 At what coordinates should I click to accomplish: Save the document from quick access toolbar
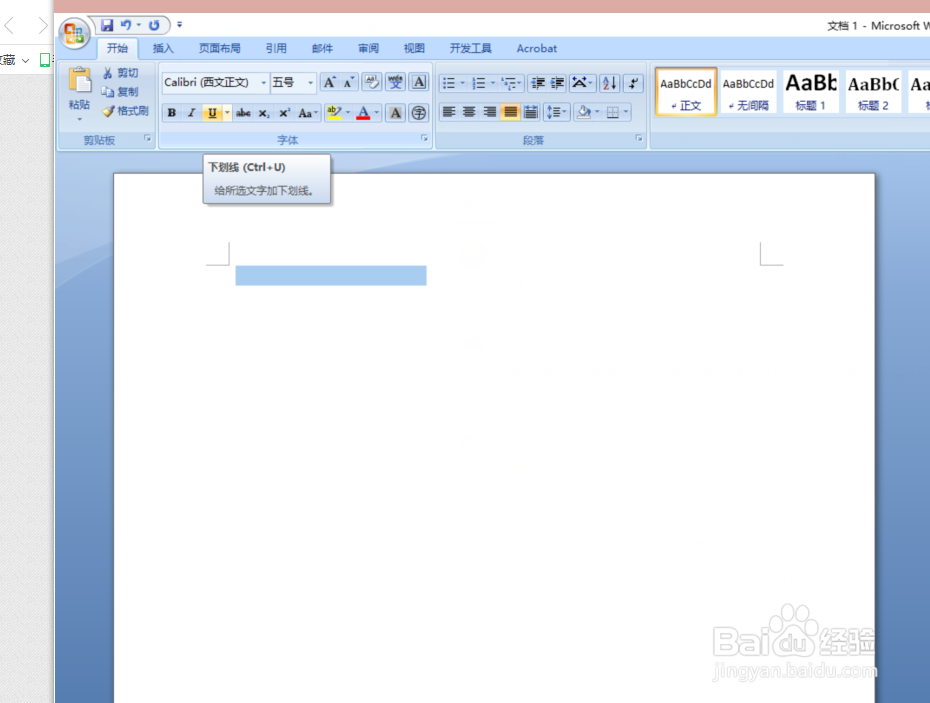pyautogui.click(x=107, y=25)
